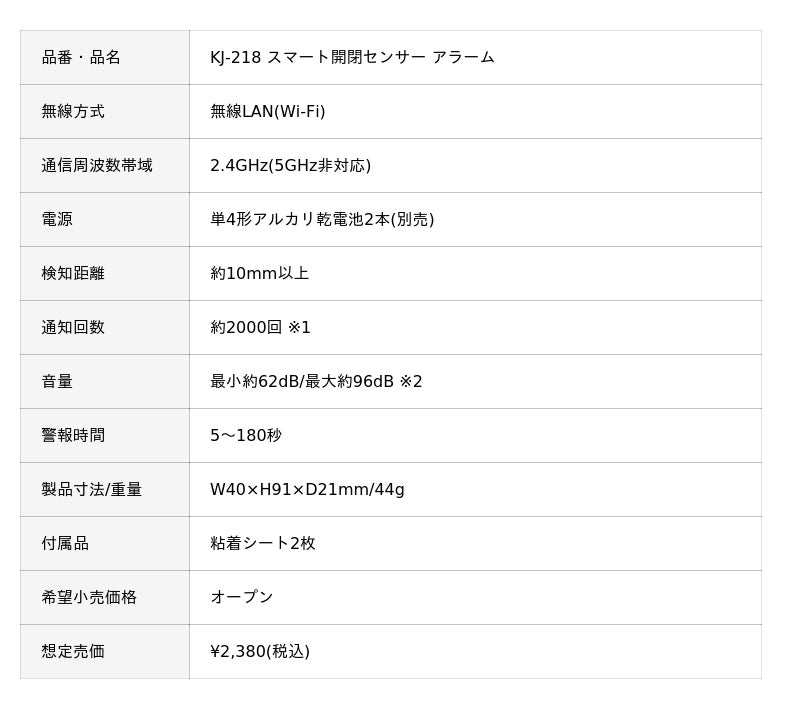Click the 通知回数 label cell
The width and height of the screenshot is (800, 709).
pyautogui.click(x=105, y=327)
